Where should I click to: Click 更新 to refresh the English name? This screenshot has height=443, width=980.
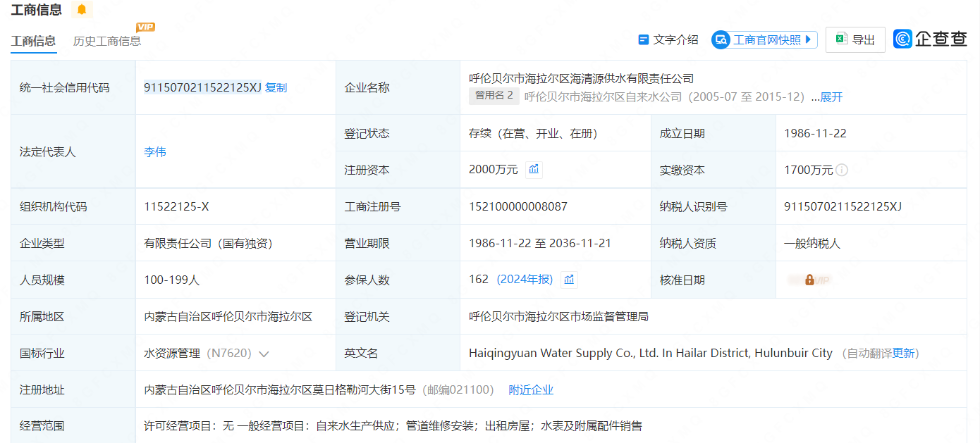pos(905,353)
